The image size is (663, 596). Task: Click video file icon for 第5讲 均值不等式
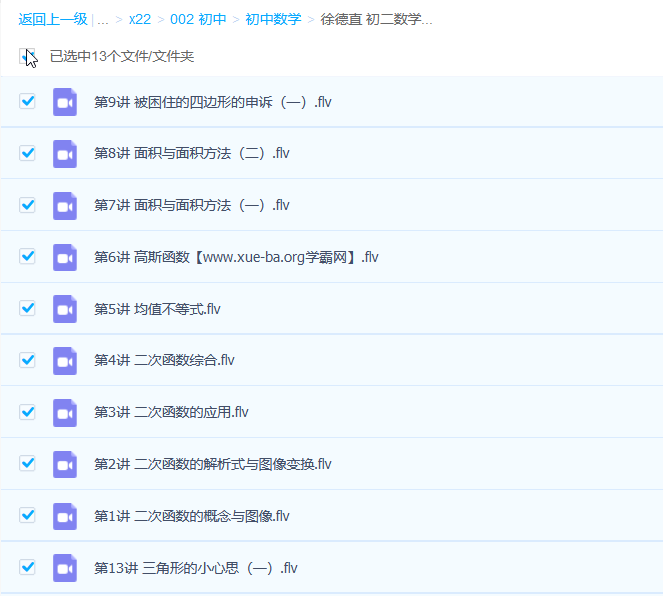tap(65, 309)
